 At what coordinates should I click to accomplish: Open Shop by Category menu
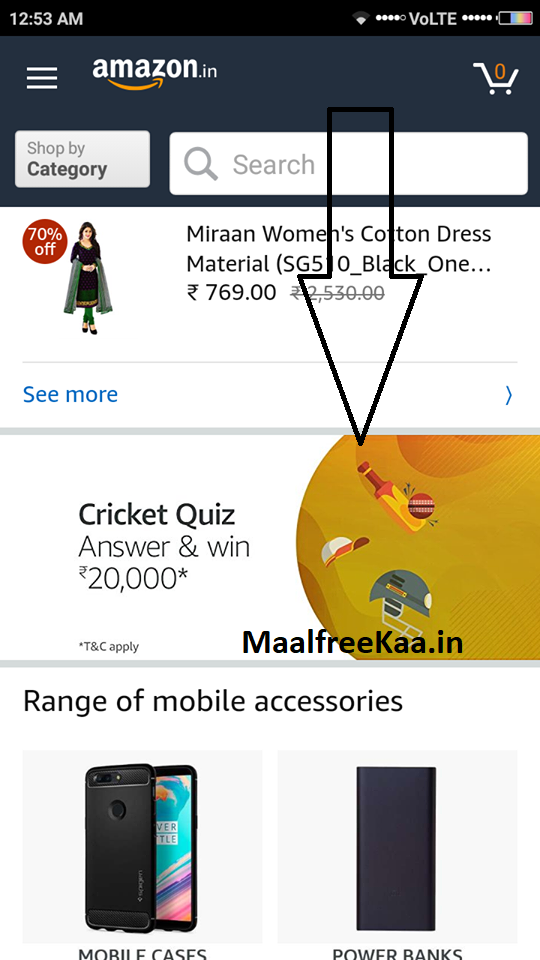coord(82,159)
